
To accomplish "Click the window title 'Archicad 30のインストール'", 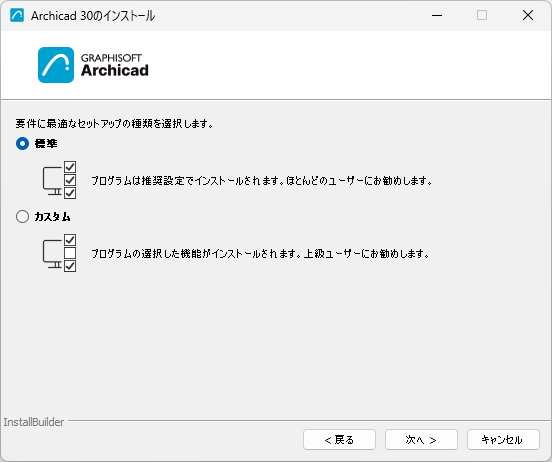I will [x=93, y=16].
